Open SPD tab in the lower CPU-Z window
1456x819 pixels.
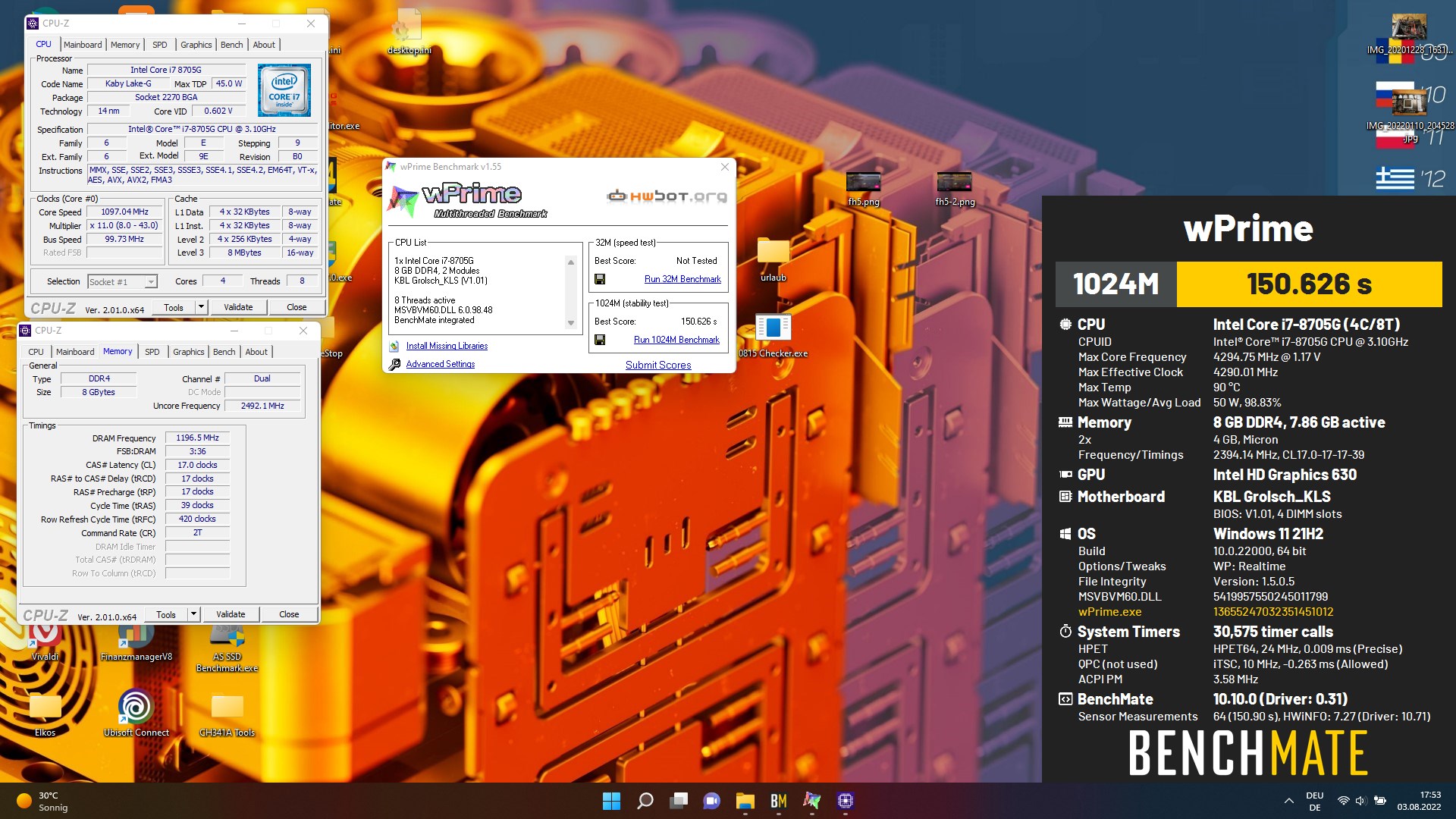(x=152, y=352)
